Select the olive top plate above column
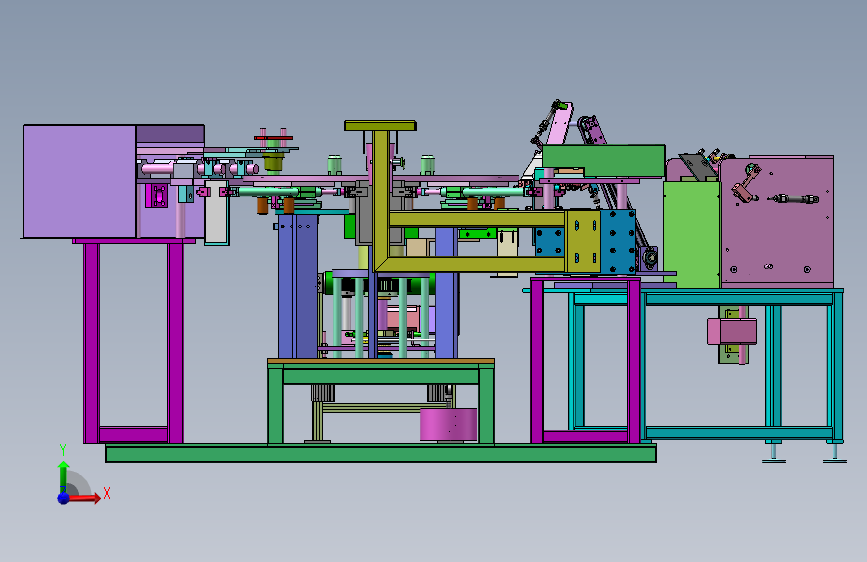This screenshot has height=562, width=867. tap(380, 126)
